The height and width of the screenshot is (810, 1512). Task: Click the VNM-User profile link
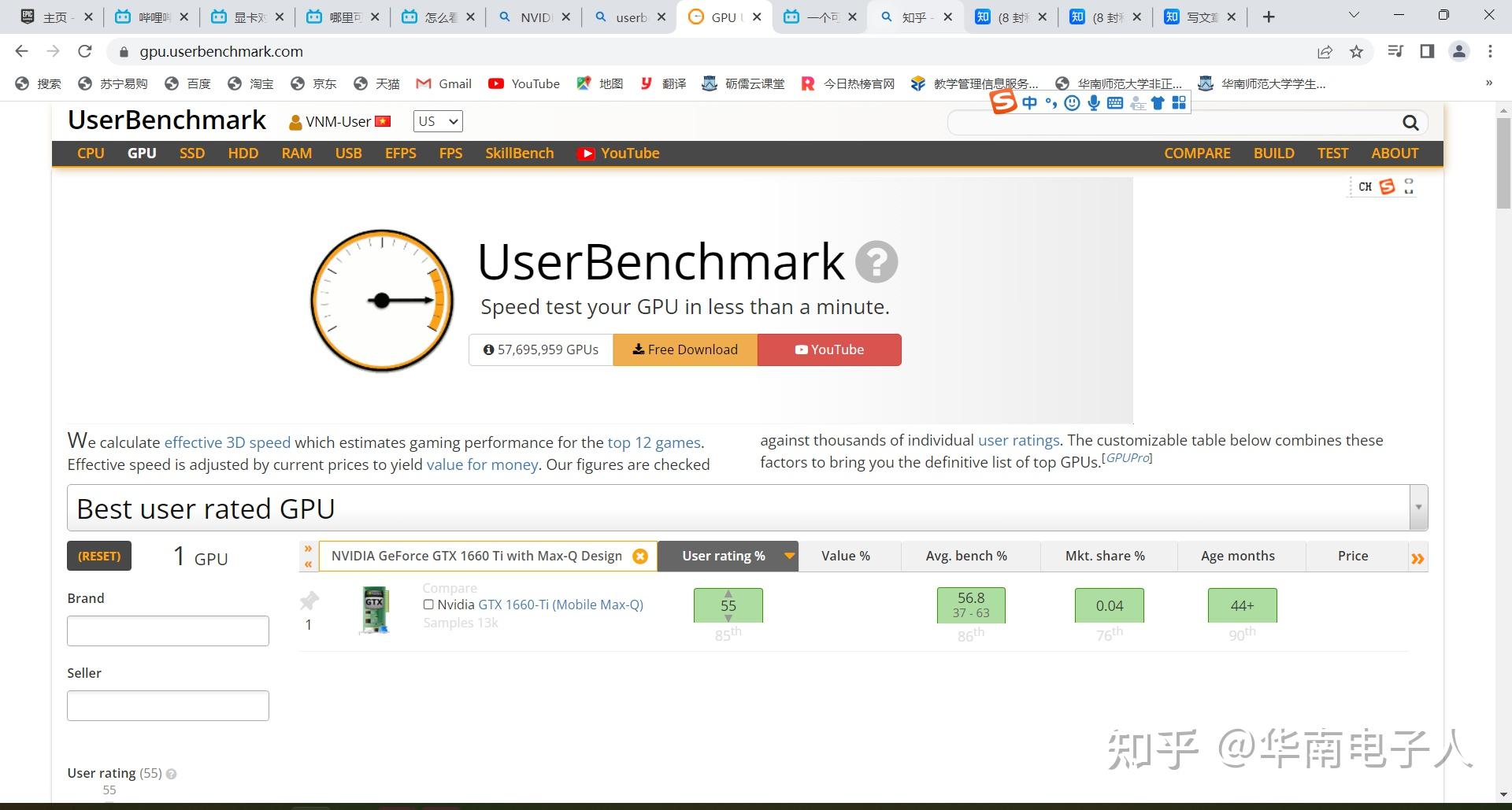[339, 122]
